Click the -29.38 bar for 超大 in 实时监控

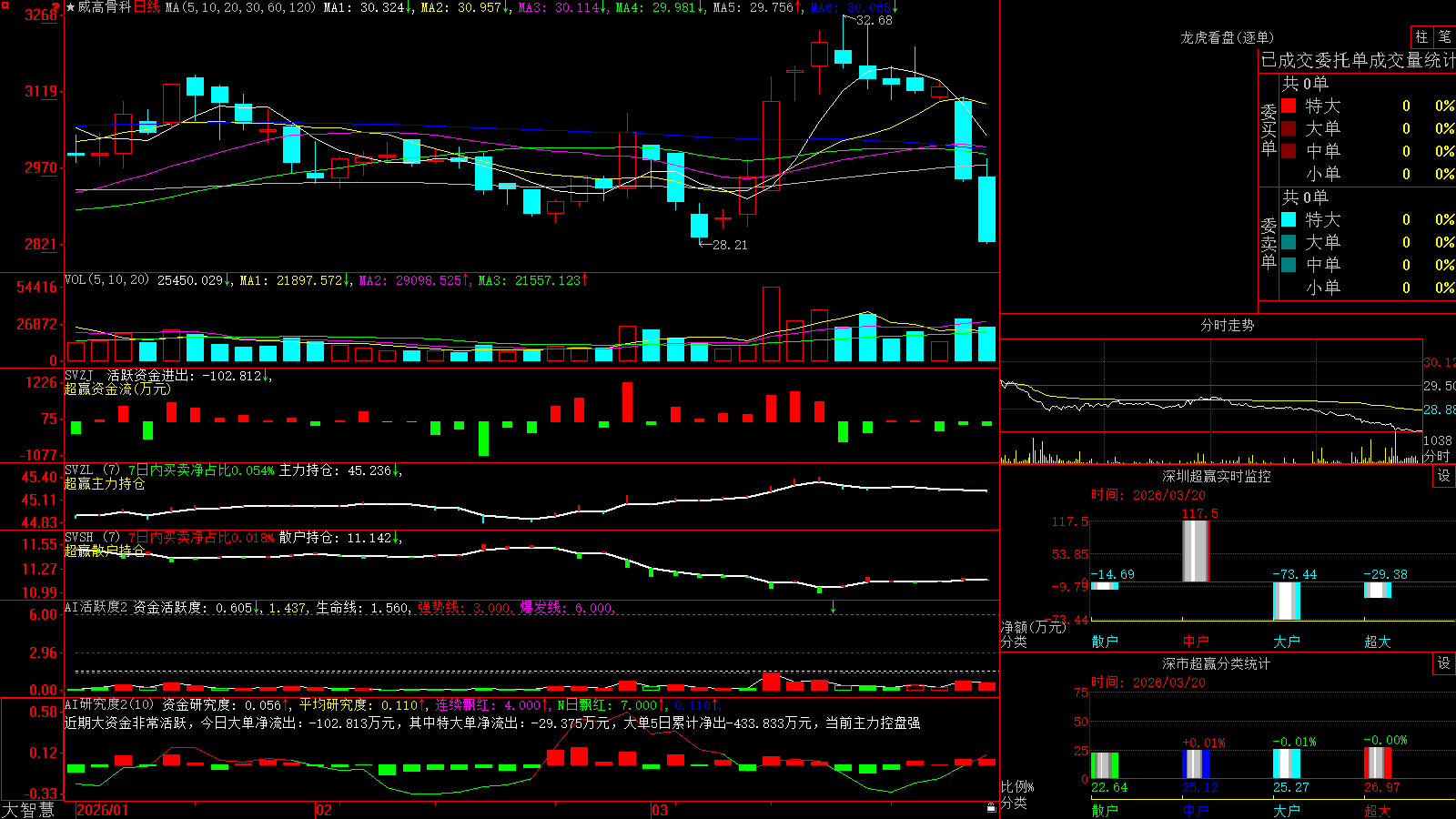pos(1377,590)
